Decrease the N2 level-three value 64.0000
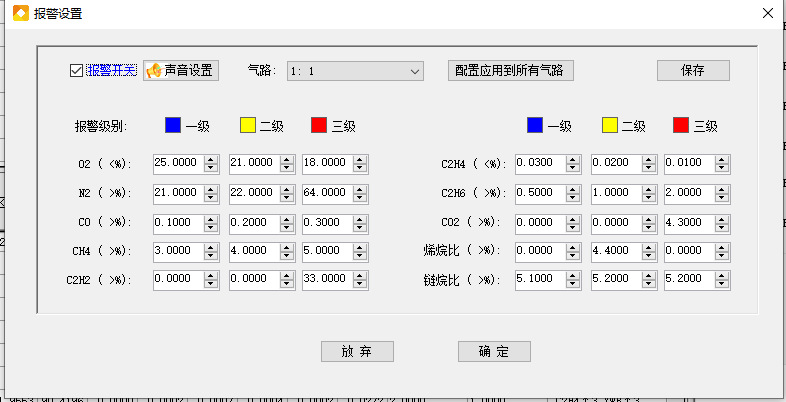 [360, 199]
